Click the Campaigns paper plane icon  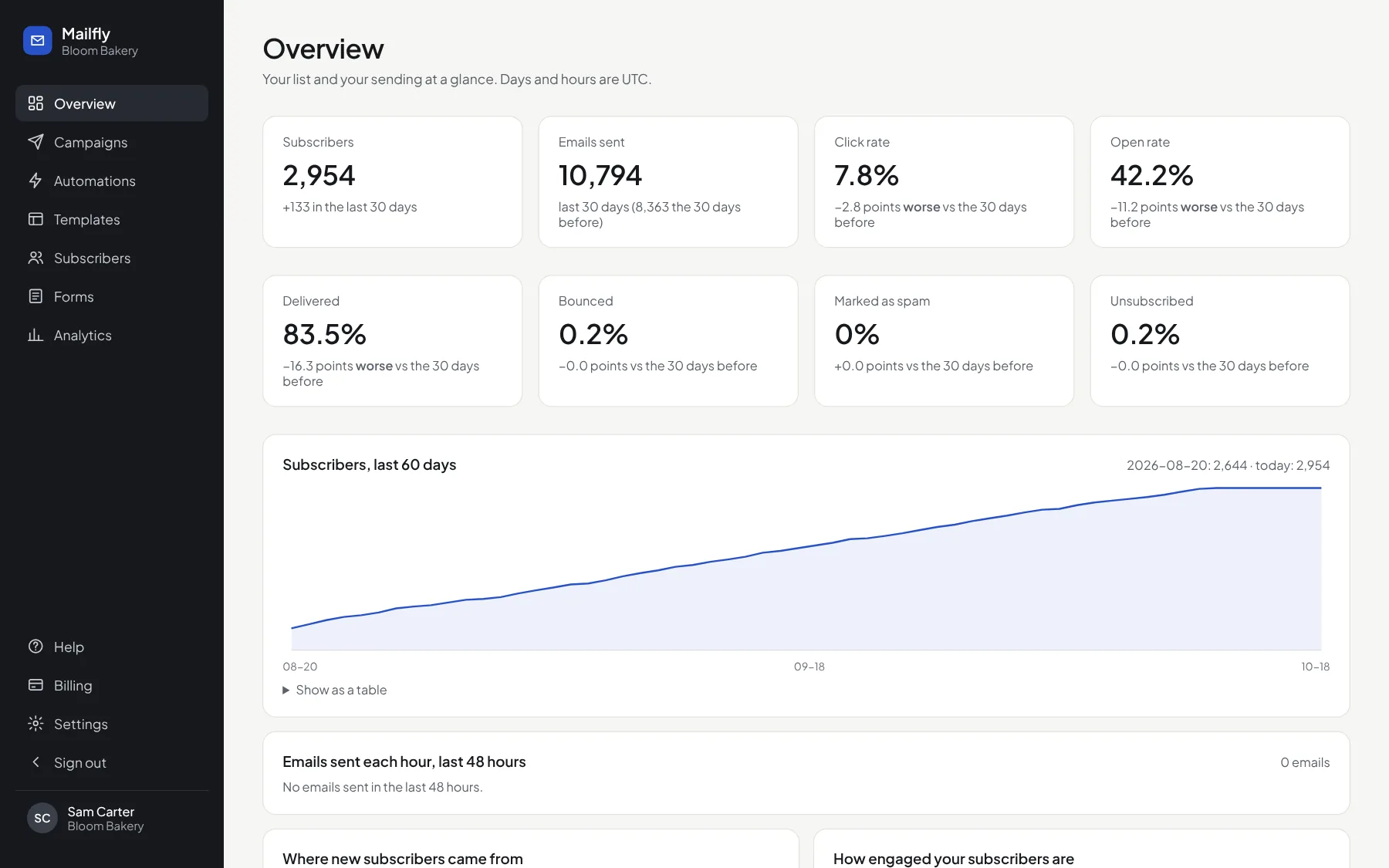pyautogui.click(x=35, y=142)
